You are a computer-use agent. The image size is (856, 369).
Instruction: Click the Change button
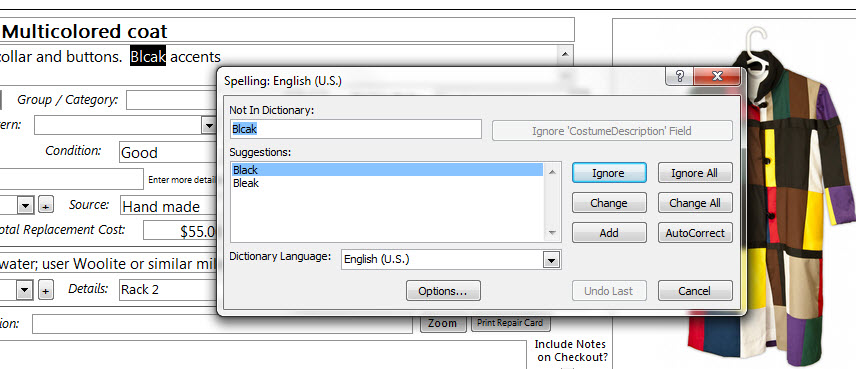[609, 203]
